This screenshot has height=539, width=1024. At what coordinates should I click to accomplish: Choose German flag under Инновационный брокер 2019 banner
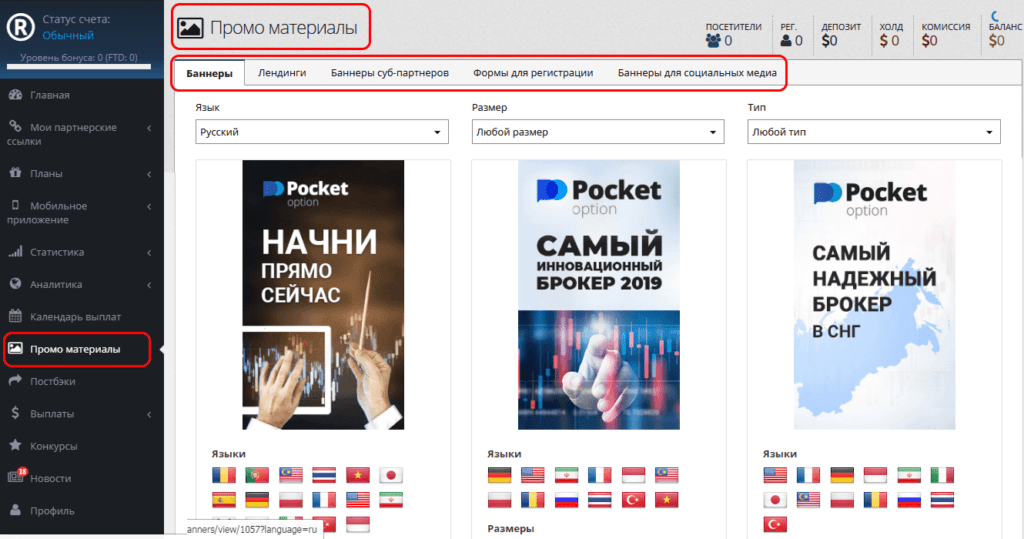click(500, 475)
